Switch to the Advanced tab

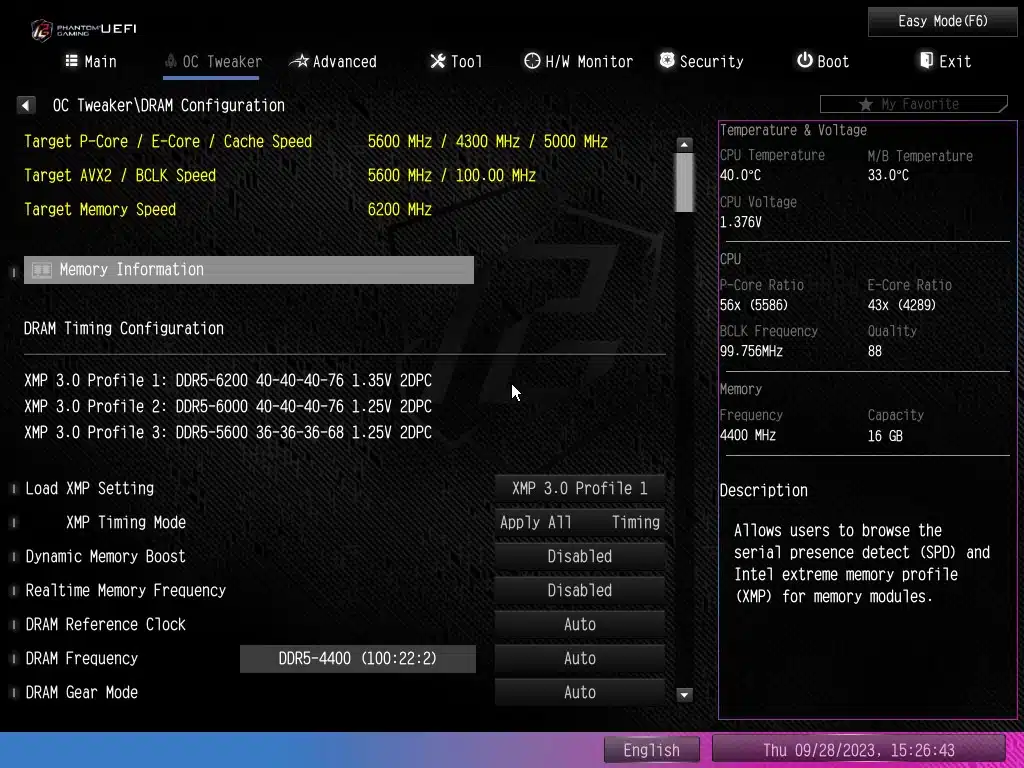click(x=333, y=61)
